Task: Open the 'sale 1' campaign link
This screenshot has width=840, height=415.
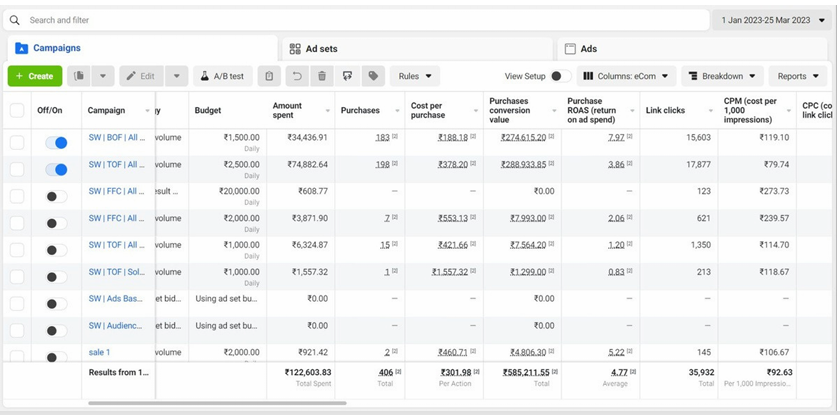Action: [x=99, y=352]
